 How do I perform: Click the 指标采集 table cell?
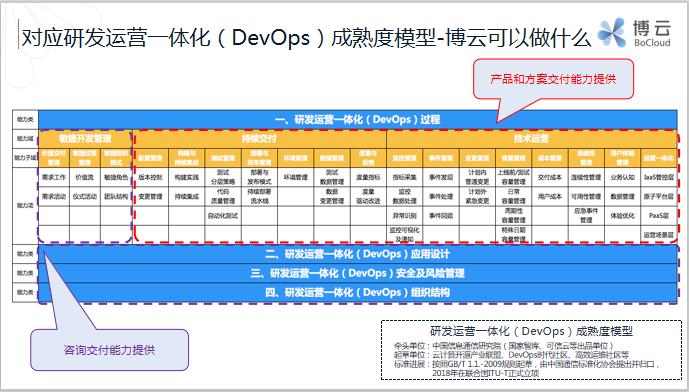tap(404, 177)
